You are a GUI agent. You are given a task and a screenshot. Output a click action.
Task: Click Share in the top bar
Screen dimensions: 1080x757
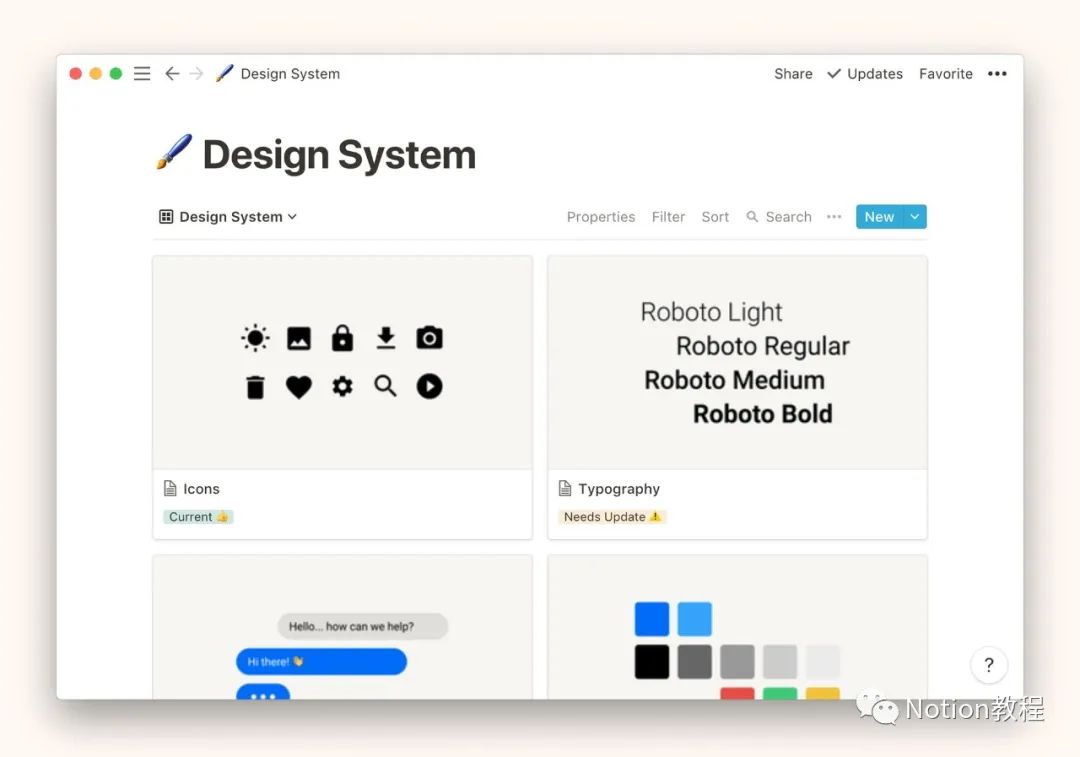pyautogui.click(x=793, y=74)
